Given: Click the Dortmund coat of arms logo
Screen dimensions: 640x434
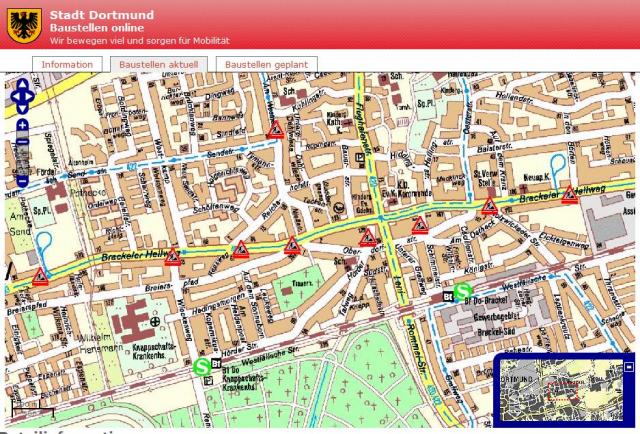Looking at the screenshot, I should point(24,25).
